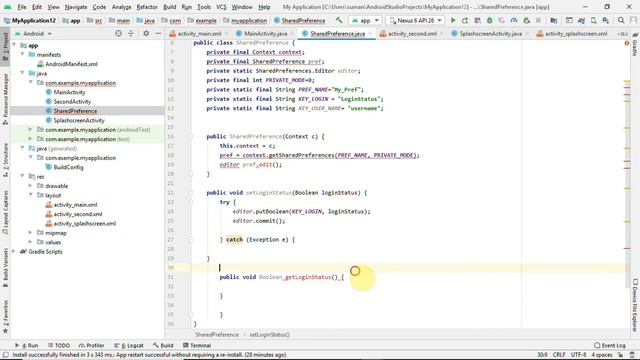Click the Stop square icon in toolbar
Screen dimensions: 640x360
pyautogui.click(x=538, y=20)
